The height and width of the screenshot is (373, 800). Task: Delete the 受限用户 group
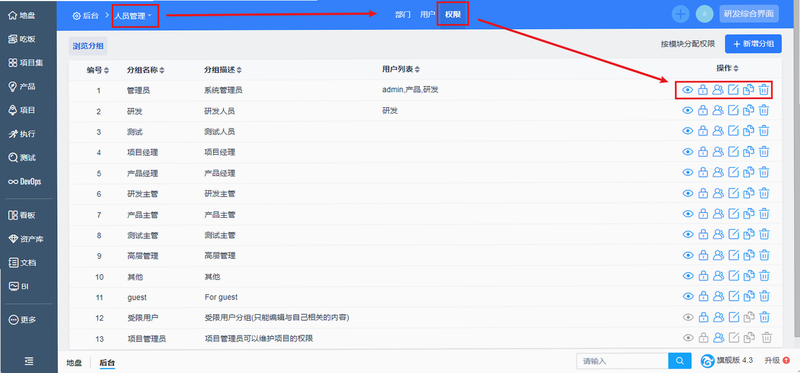(764, 317)
